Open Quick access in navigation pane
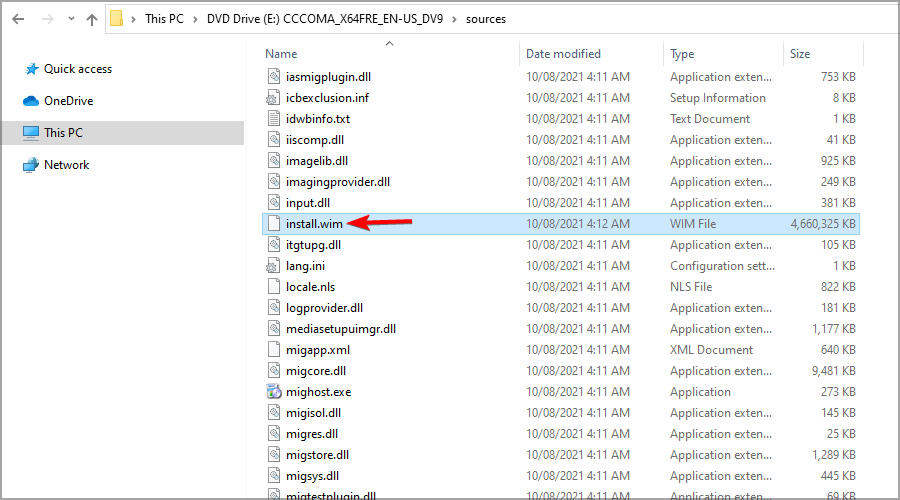Screen dimensions: 900x500 (78, 69)
